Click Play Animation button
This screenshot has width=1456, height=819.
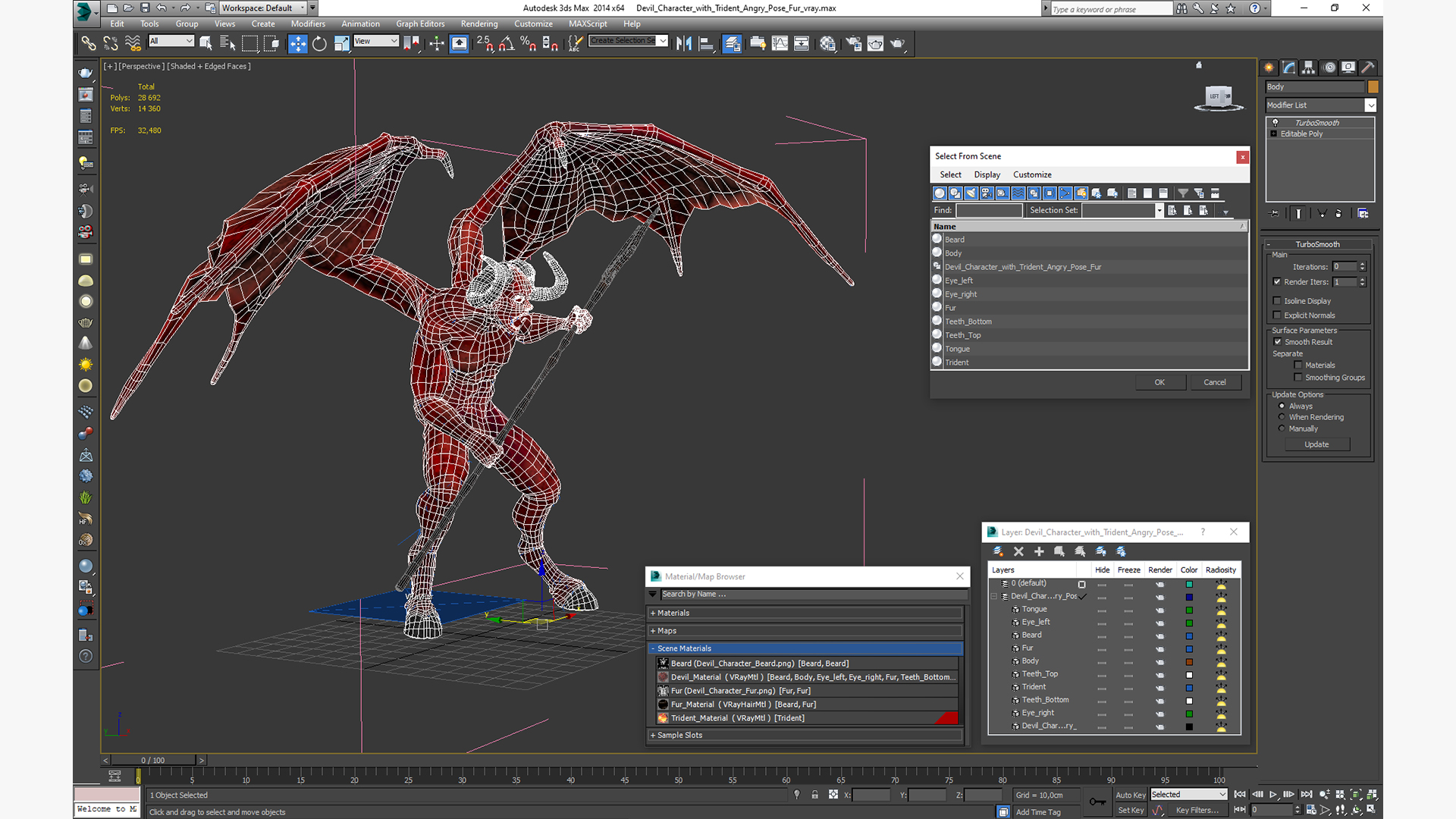click(1273, 794)
